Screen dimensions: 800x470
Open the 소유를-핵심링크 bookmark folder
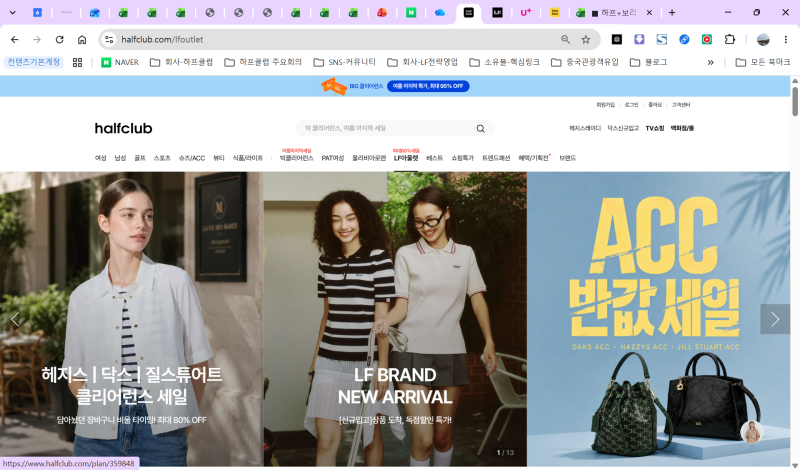click(x=504, y=62)
